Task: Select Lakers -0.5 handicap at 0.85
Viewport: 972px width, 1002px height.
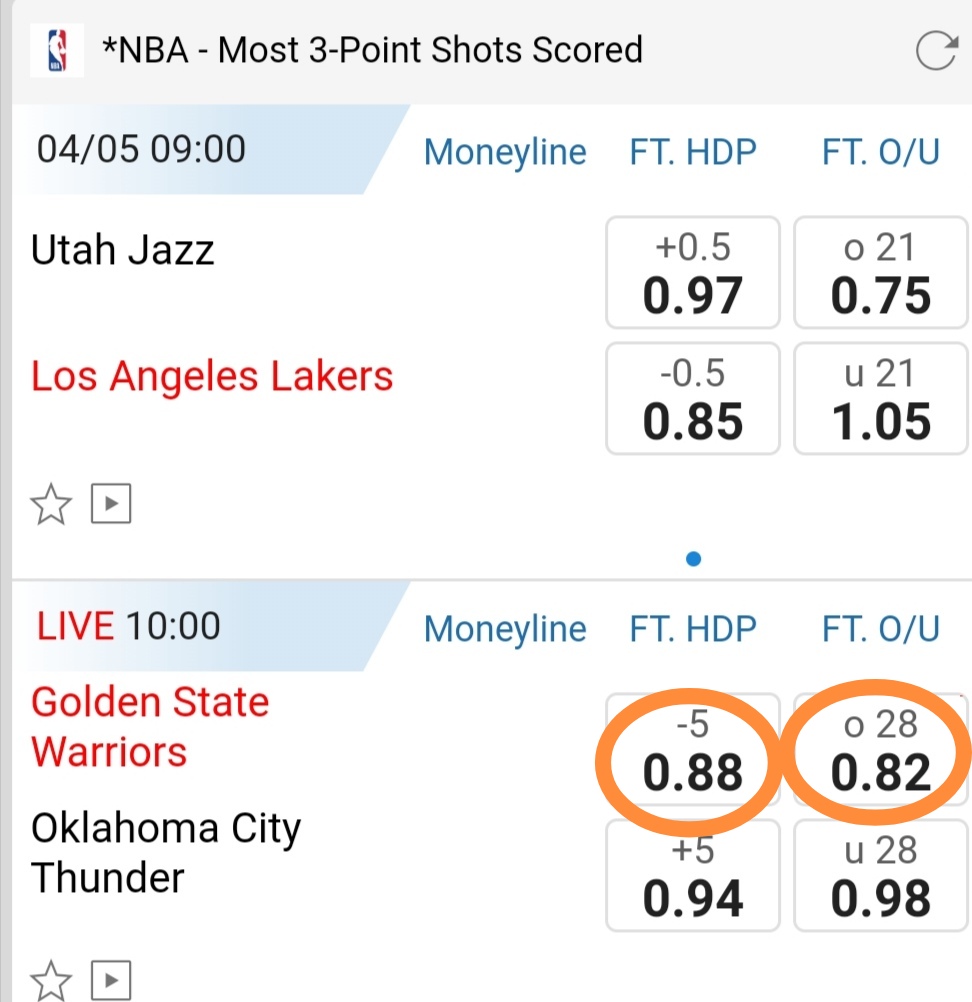Action: pos(693,398)
